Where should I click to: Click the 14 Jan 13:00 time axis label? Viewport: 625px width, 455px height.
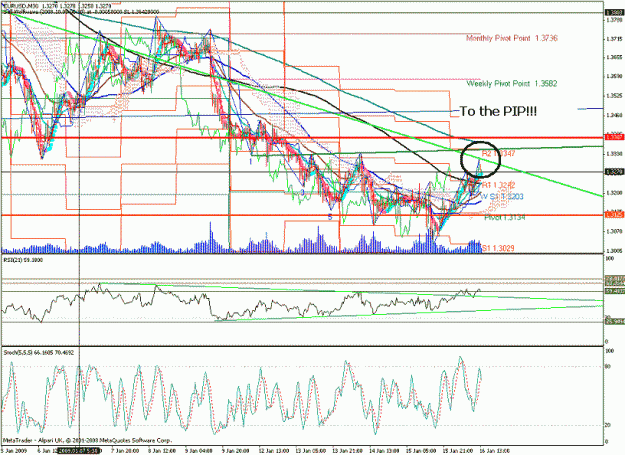[385, 451]
